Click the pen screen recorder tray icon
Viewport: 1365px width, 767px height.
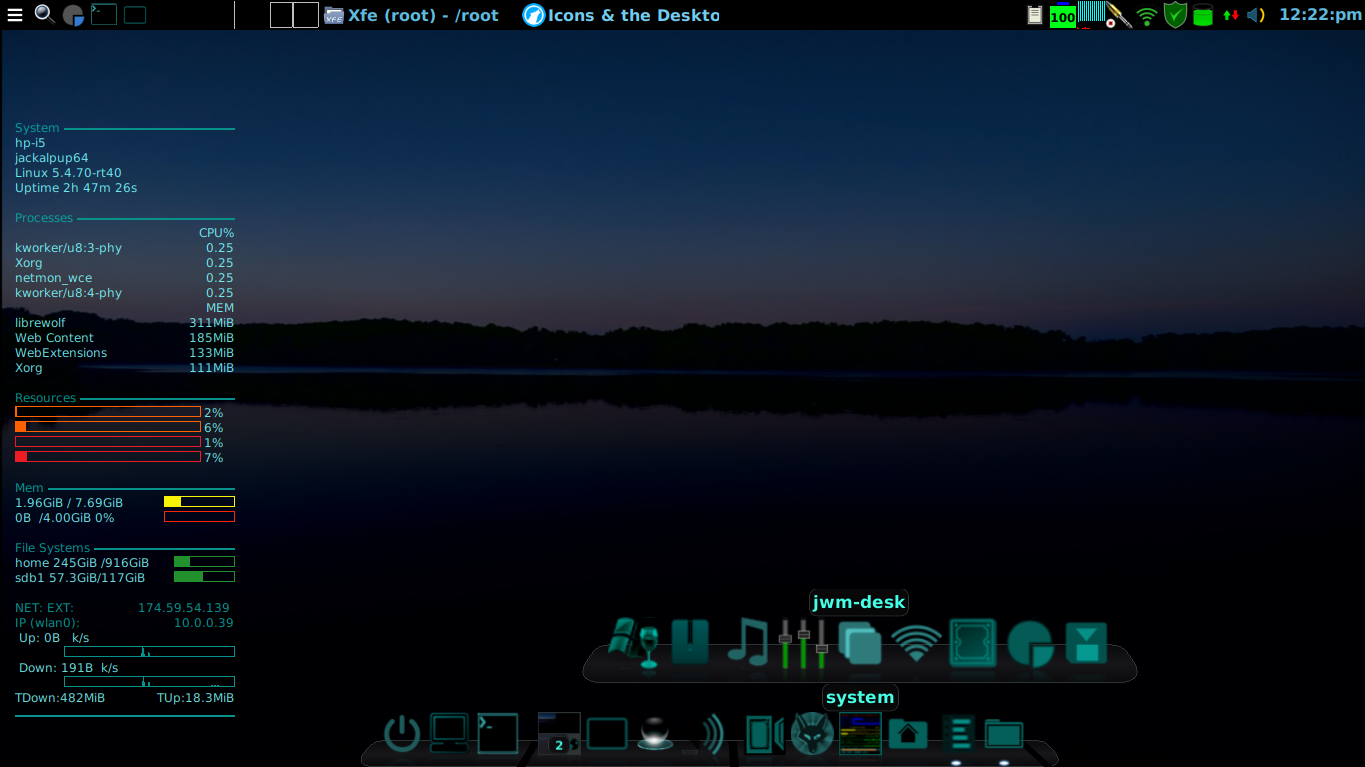1118,16
